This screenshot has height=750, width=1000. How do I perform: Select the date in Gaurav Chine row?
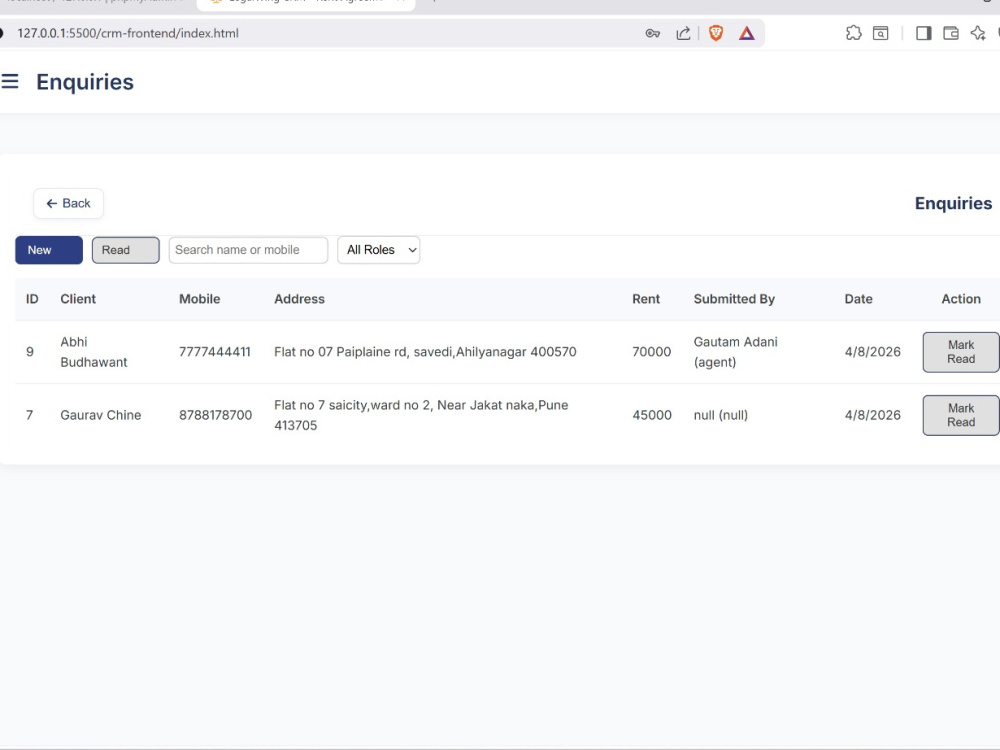[x=872, y=415]
